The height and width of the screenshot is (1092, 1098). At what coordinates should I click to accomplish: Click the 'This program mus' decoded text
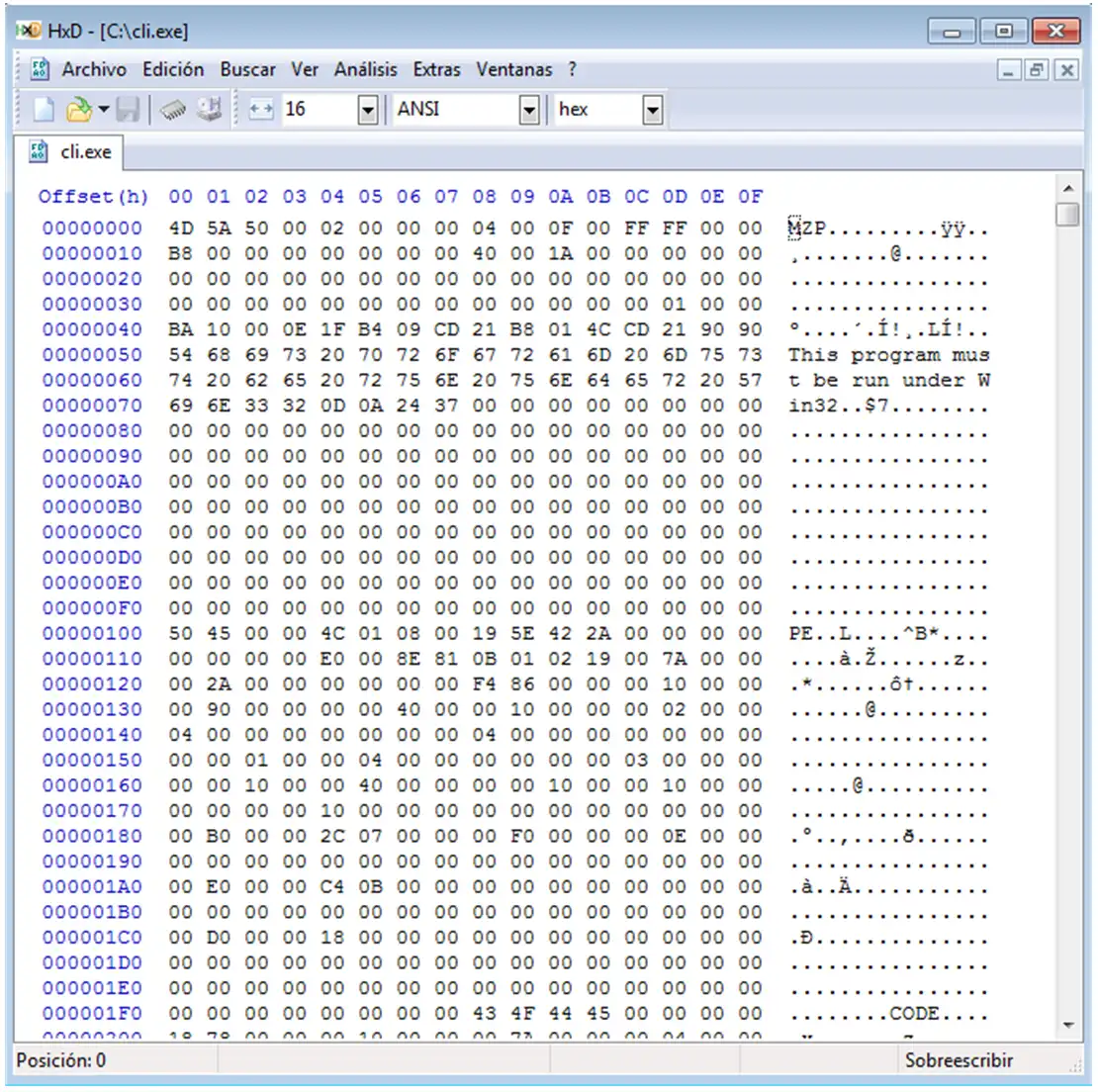[888, 355]
